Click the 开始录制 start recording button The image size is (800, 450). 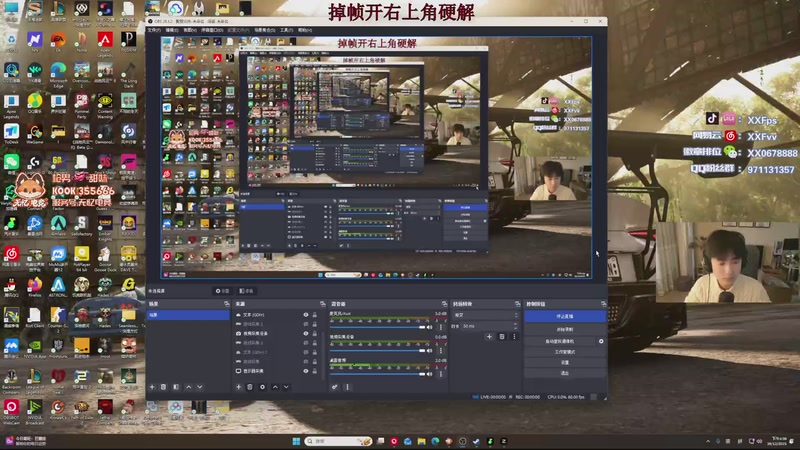[x=565, y=330]
